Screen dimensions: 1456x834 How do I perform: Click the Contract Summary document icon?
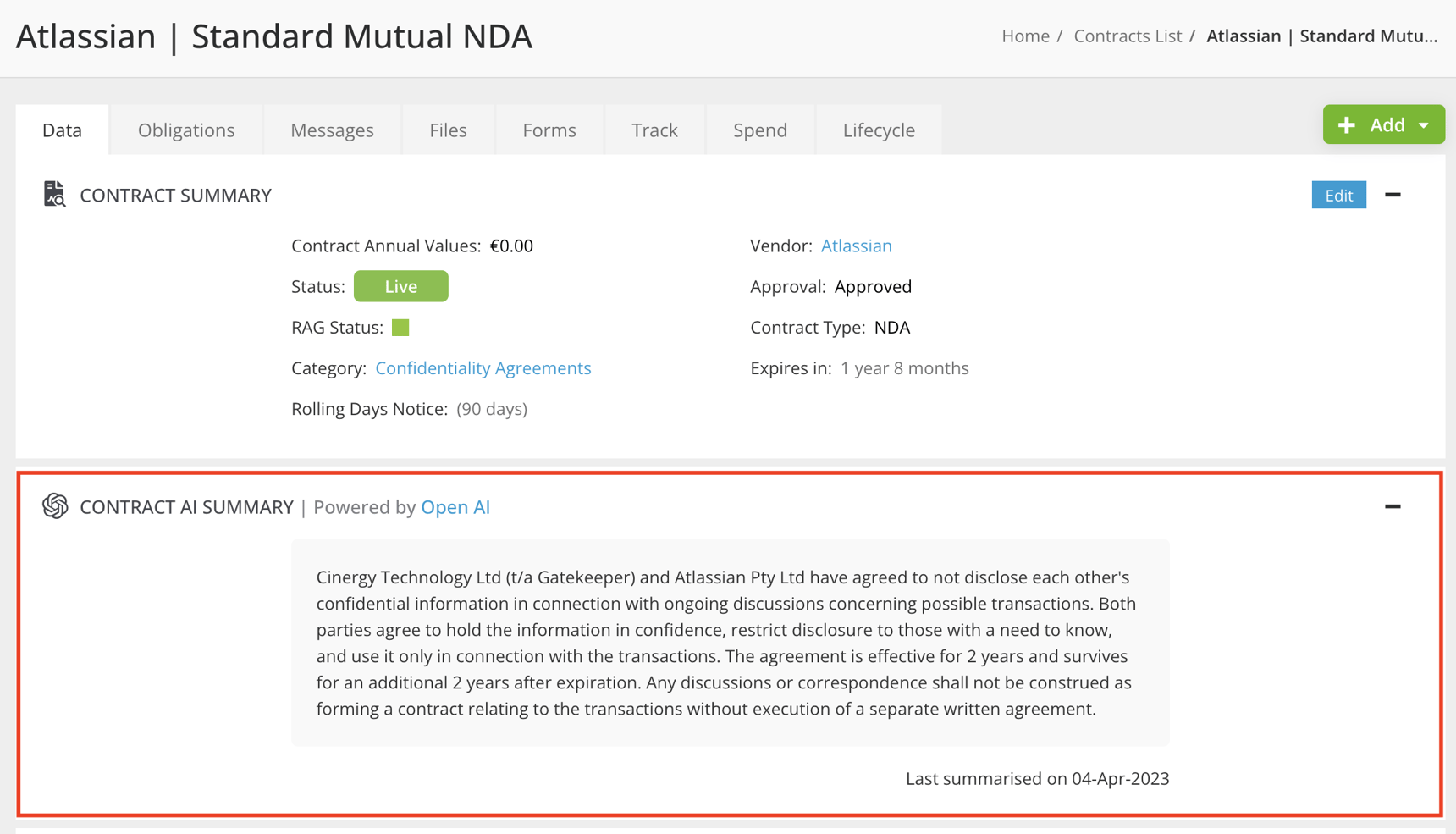(54, 194)
